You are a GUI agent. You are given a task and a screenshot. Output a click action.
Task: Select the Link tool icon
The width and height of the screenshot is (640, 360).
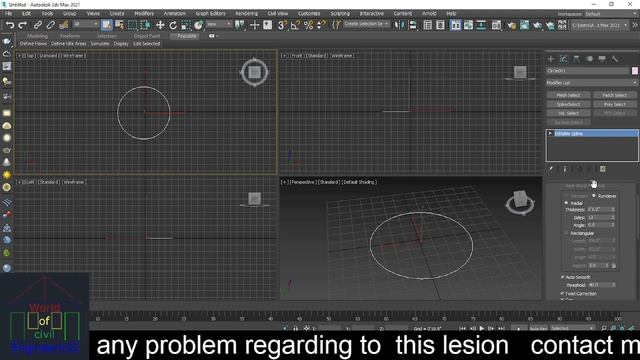click(x=38, y=25)
